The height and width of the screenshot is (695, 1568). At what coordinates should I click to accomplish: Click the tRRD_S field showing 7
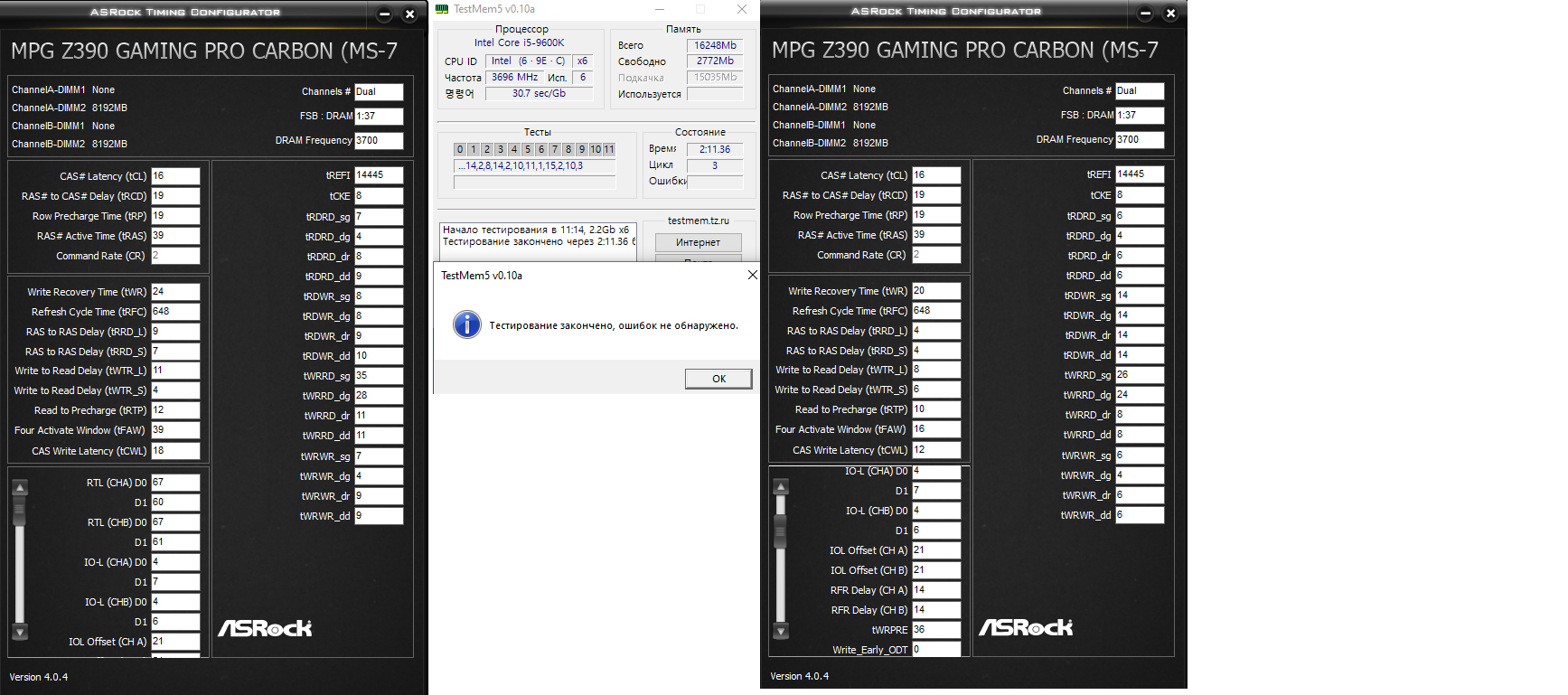[175, 352]
